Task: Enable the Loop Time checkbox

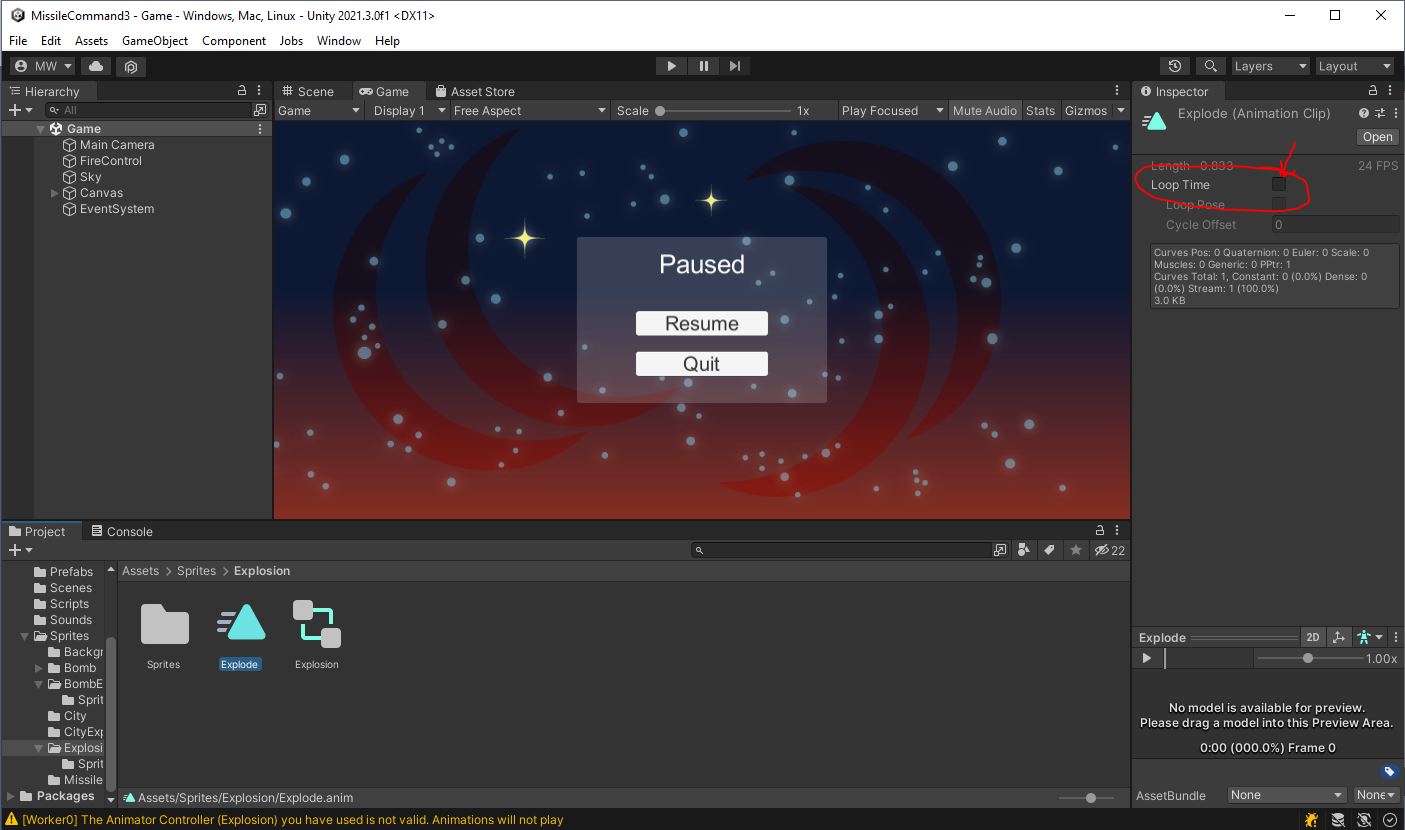Action: (1279, 183)
